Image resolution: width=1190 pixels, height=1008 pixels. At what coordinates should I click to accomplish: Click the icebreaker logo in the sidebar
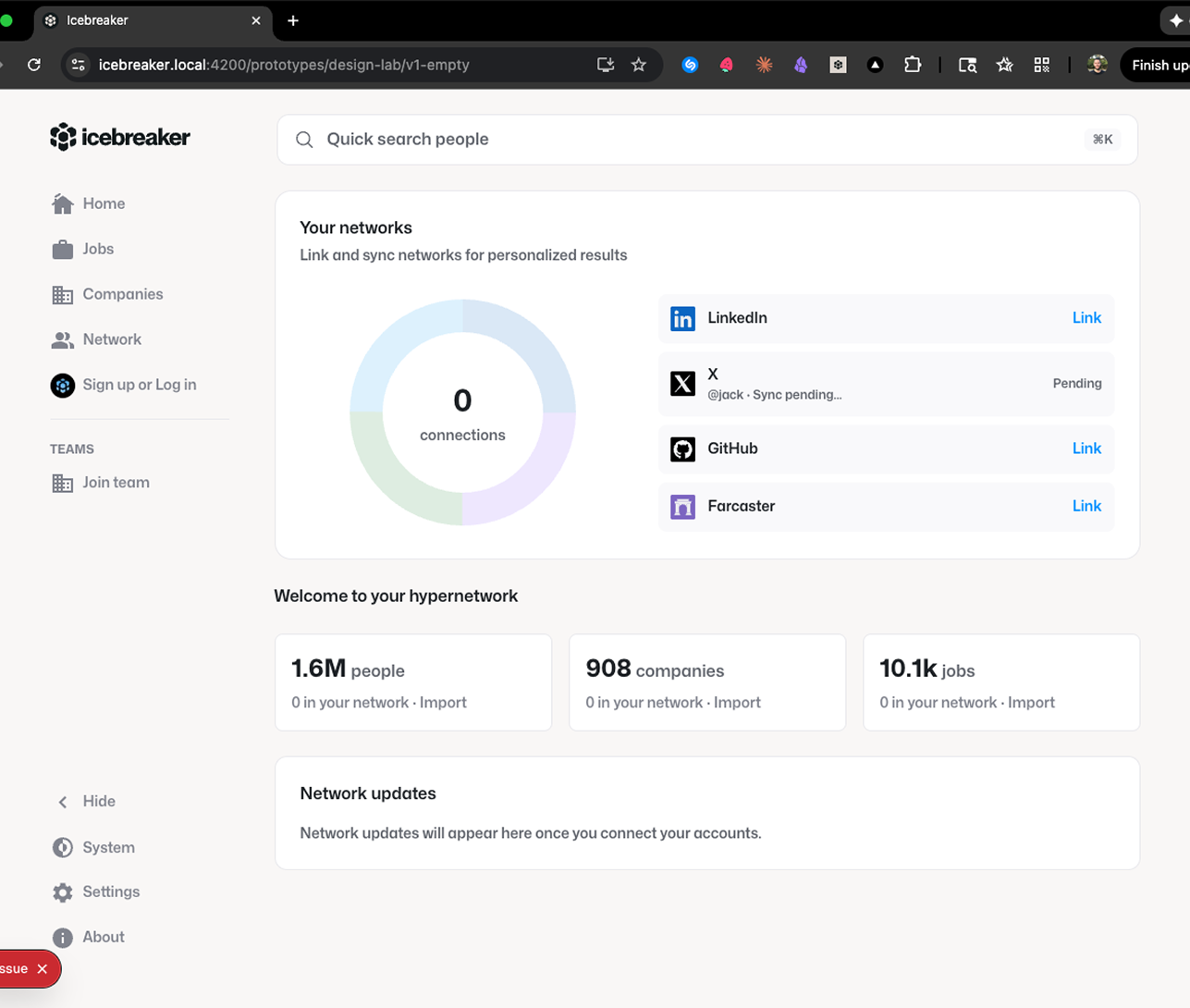tap(119, 137)
